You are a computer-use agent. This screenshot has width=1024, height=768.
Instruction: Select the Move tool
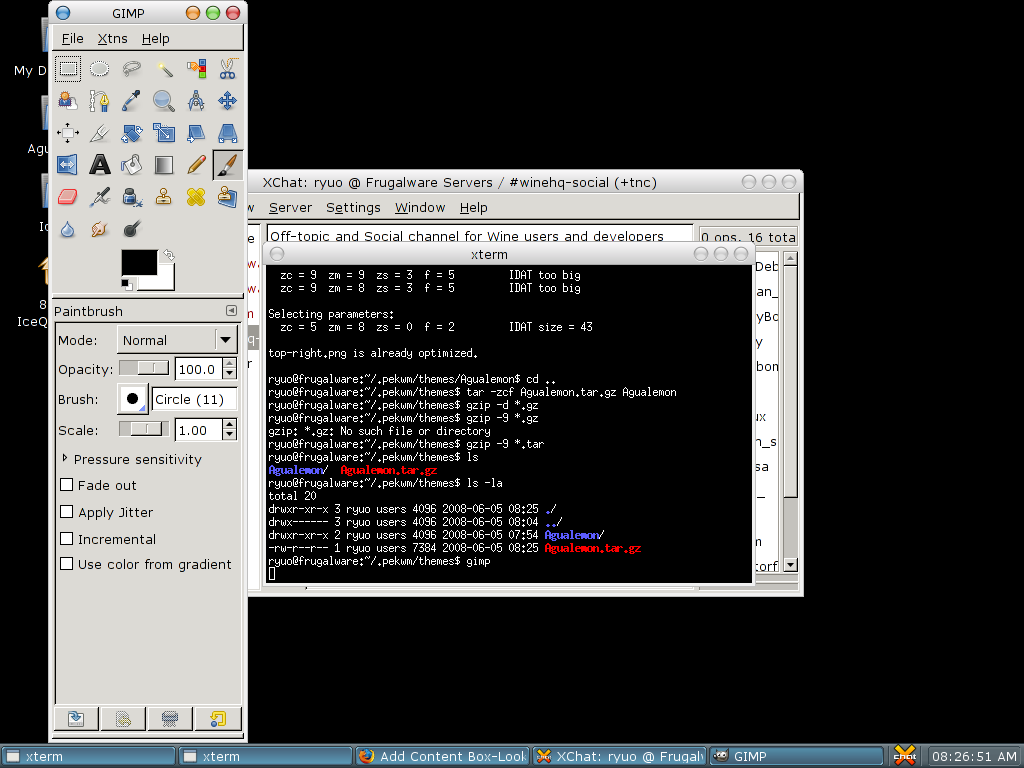[x=227, y=101]
